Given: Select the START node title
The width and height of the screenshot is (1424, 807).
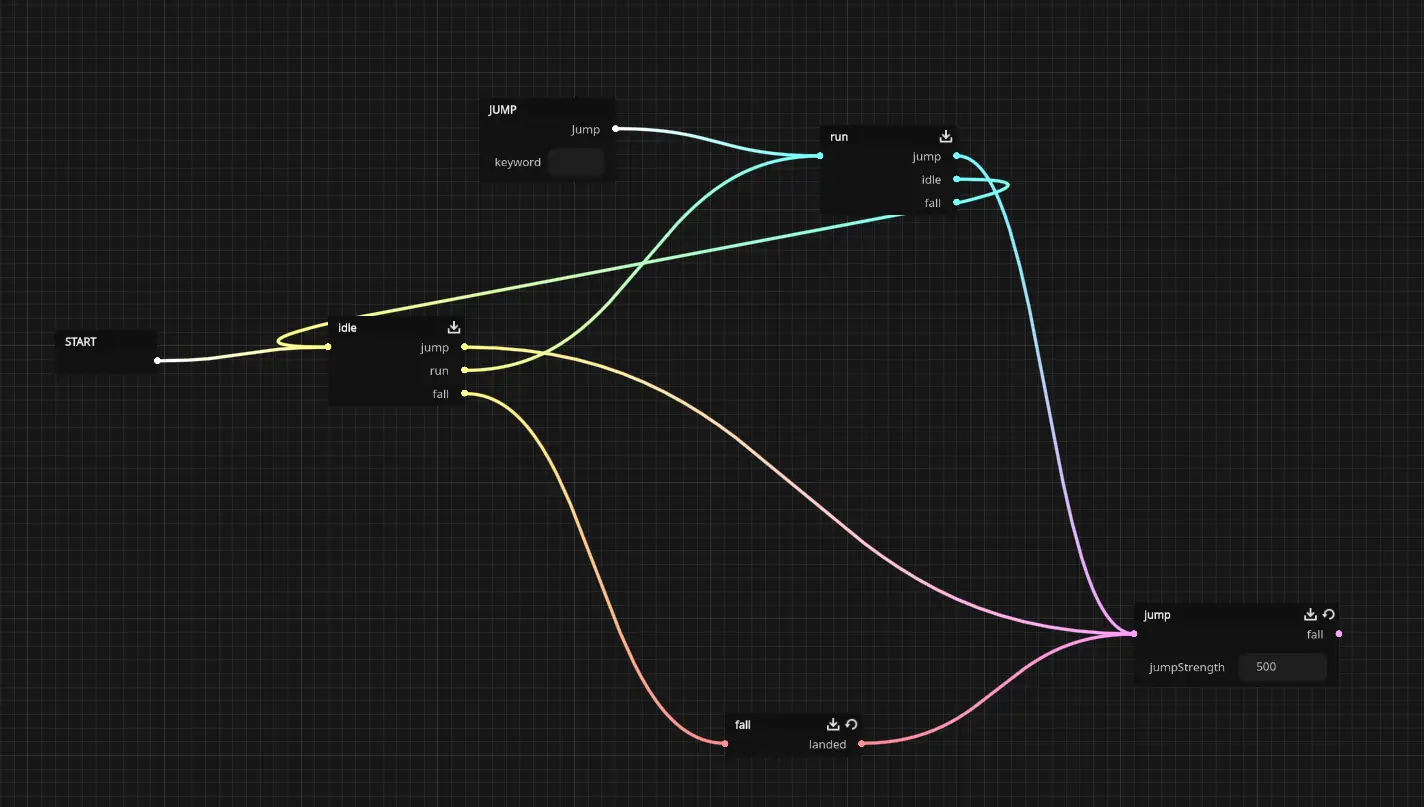Looking at the screenshot, I should point(81,342).
